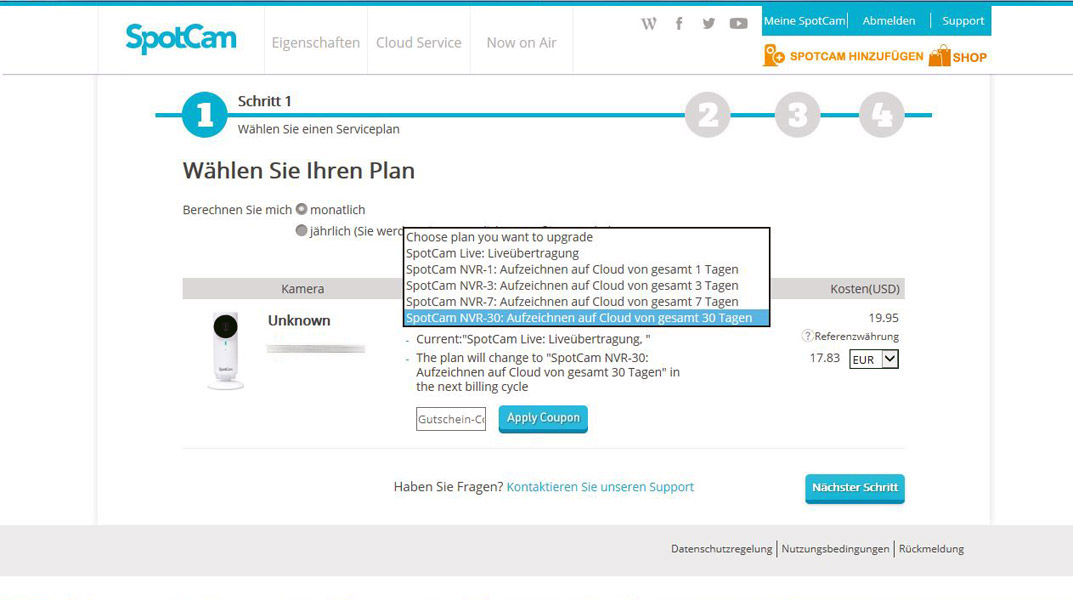Open the Support menu item

pyautogui.click(x=963, y=21)
